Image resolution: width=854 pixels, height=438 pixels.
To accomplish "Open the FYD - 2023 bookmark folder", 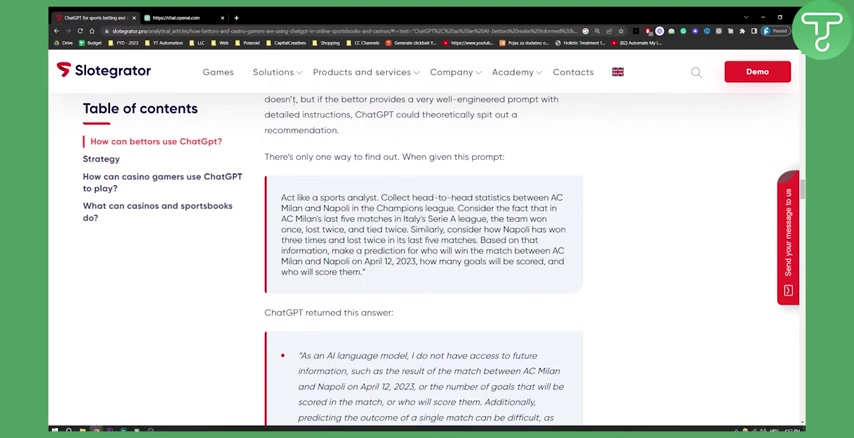I will tap(123, 42).
